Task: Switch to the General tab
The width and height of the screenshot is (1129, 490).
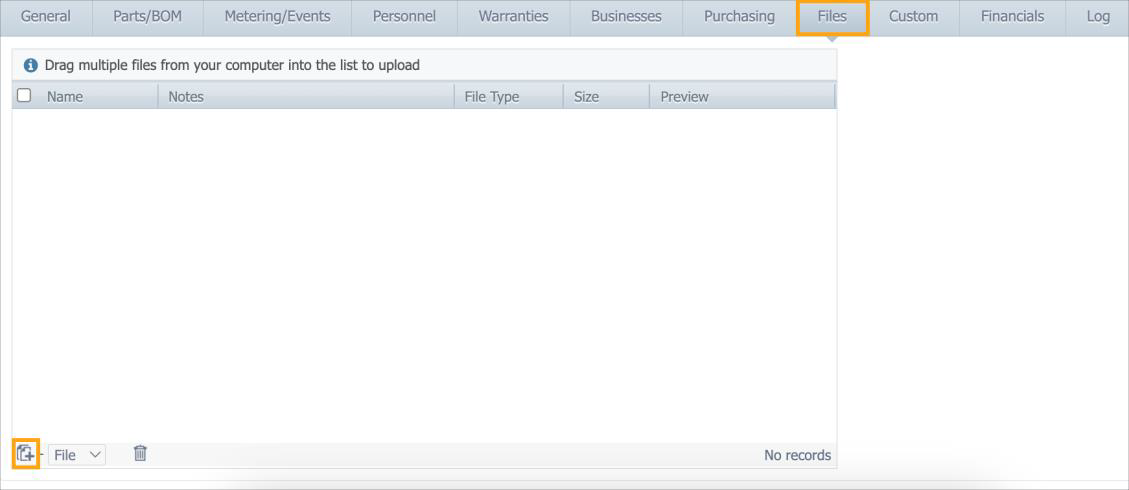Action: [46, 16]
